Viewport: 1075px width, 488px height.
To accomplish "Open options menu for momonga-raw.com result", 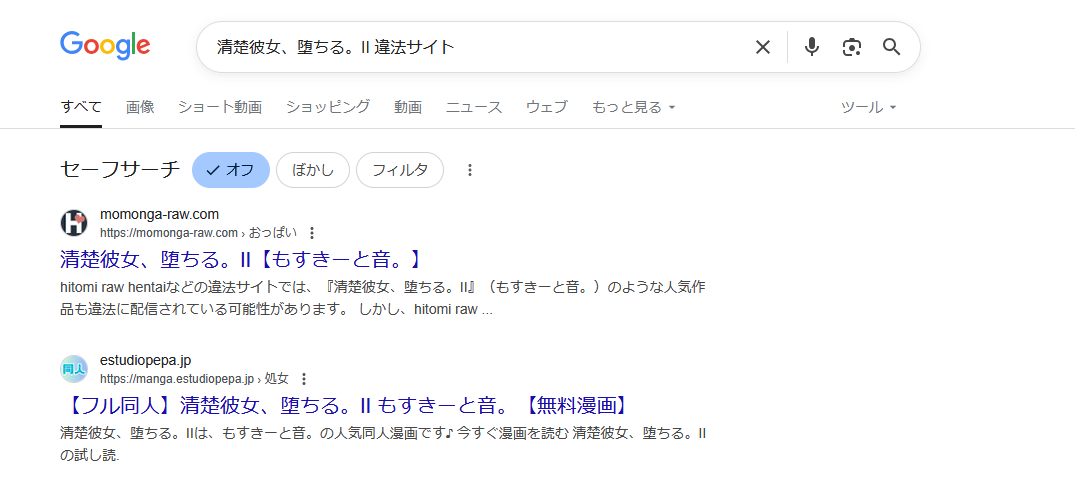I will pos(312,232).
